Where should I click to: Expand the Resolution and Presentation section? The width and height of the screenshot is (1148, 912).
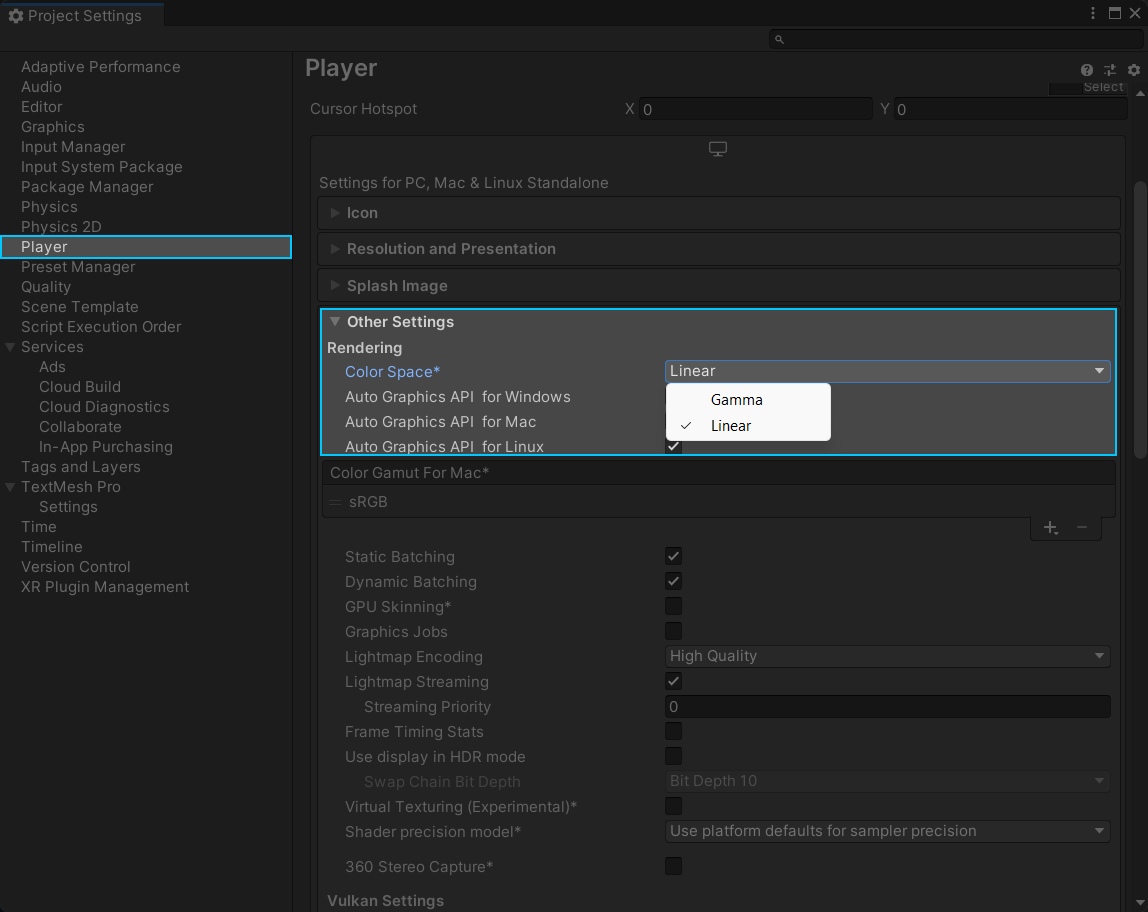tap(336, 249)
